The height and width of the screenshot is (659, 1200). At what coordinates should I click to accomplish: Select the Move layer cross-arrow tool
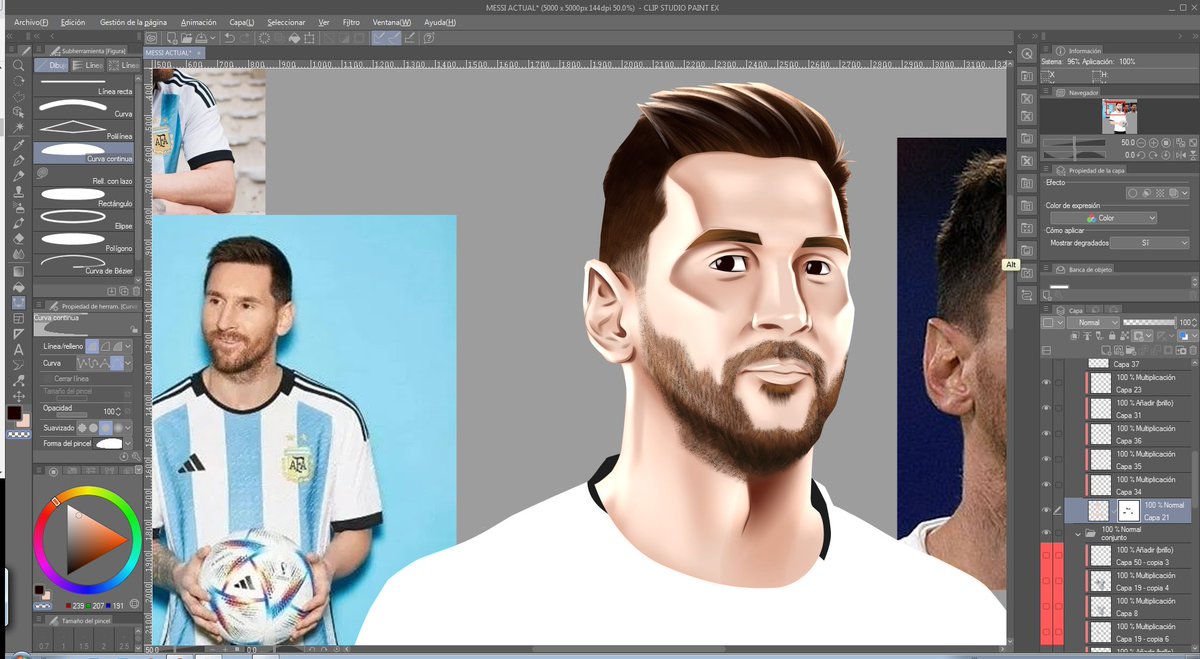click(x=18, y=396)
